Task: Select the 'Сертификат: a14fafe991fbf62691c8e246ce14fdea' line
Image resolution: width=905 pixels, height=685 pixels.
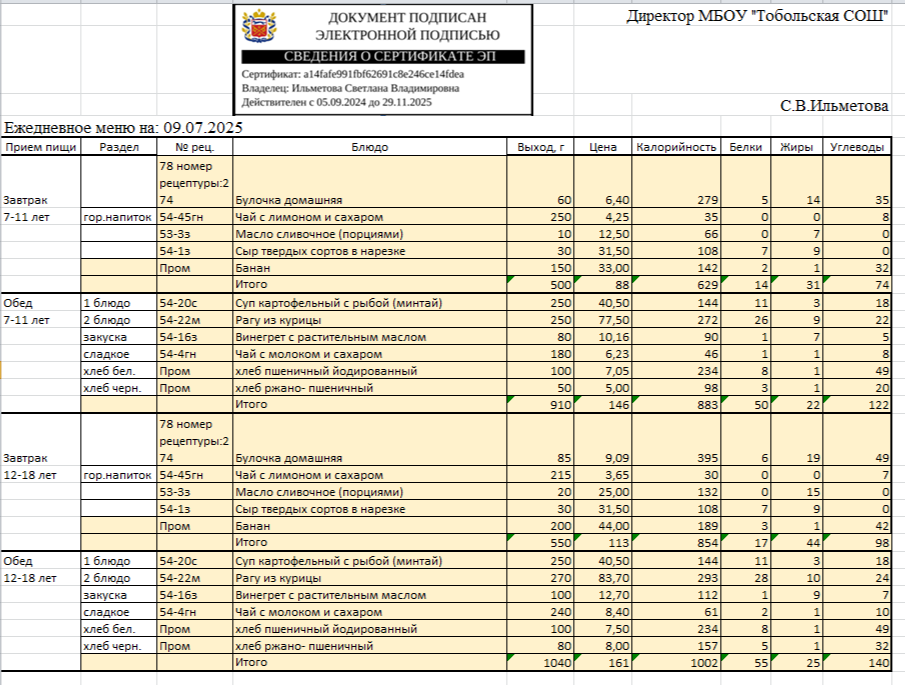Action: 353,74
